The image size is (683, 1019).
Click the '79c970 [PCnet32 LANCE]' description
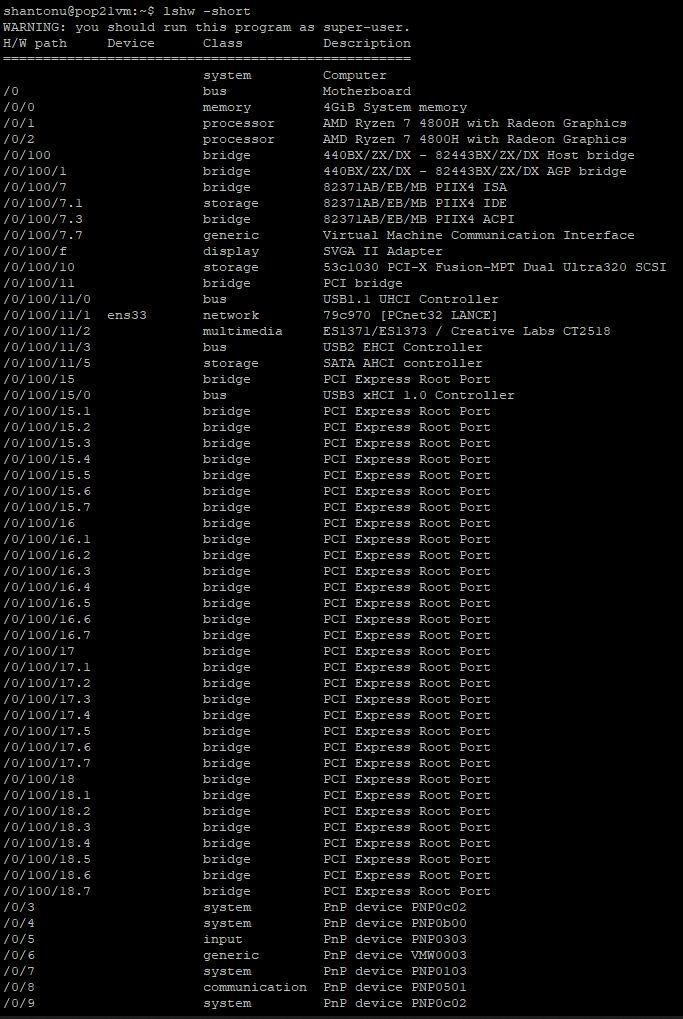point(411,315)
